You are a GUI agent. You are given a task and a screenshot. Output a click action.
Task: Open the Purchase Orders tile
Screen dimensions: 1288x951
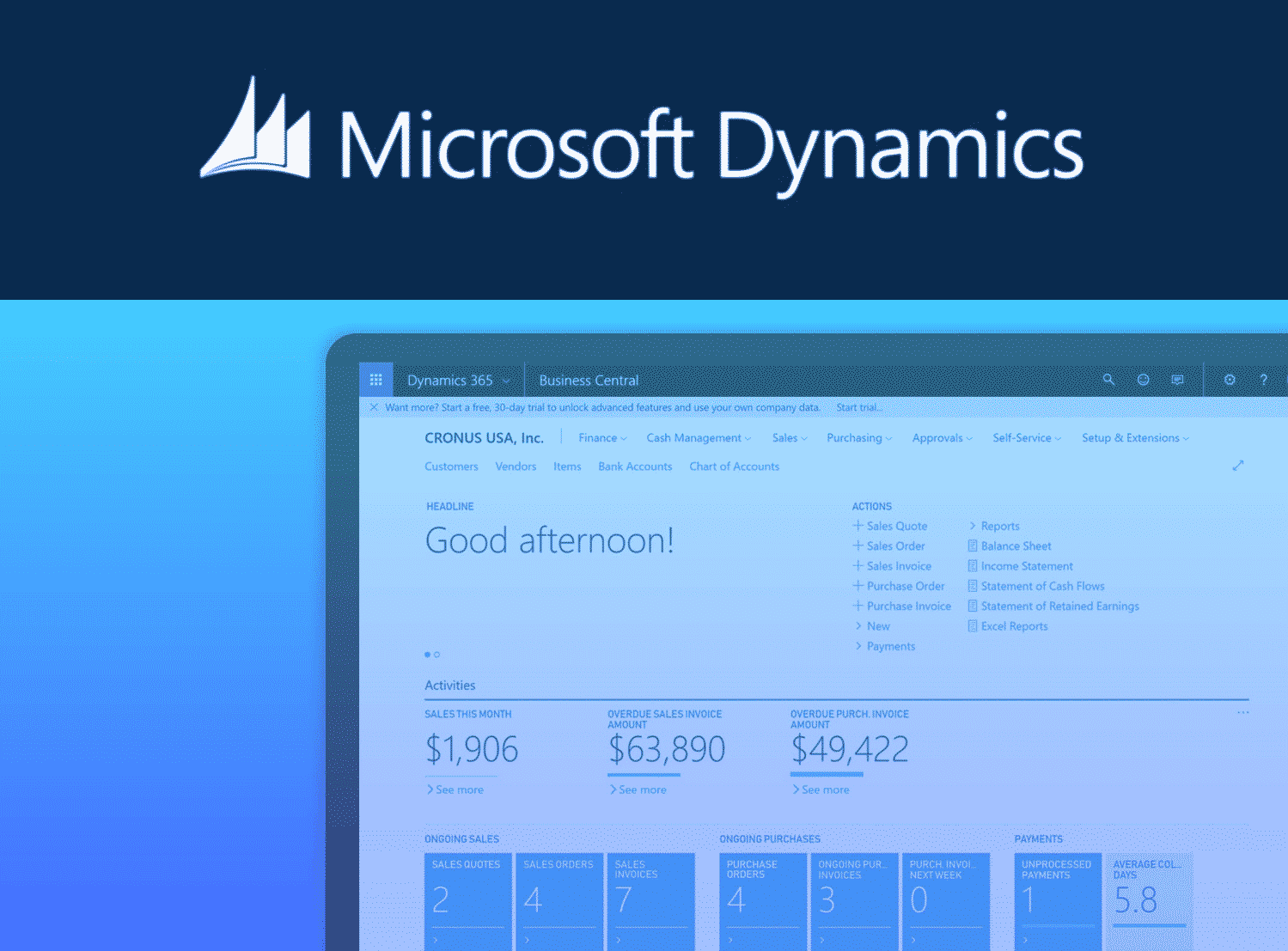(763, 901)
